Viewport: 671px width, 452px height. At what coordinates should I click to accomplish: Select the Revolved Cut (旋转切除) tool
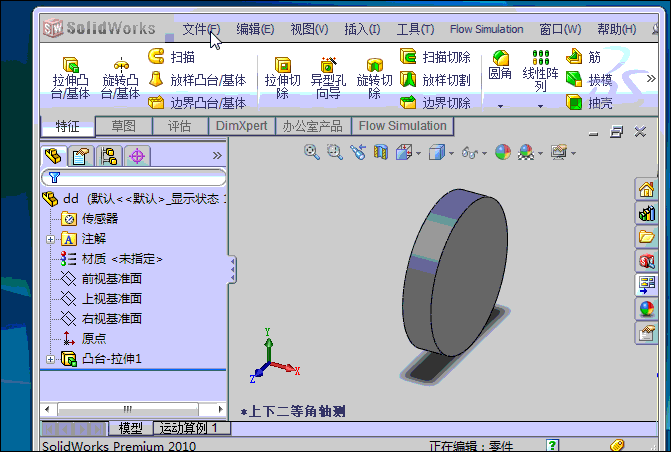pos(374,77)
